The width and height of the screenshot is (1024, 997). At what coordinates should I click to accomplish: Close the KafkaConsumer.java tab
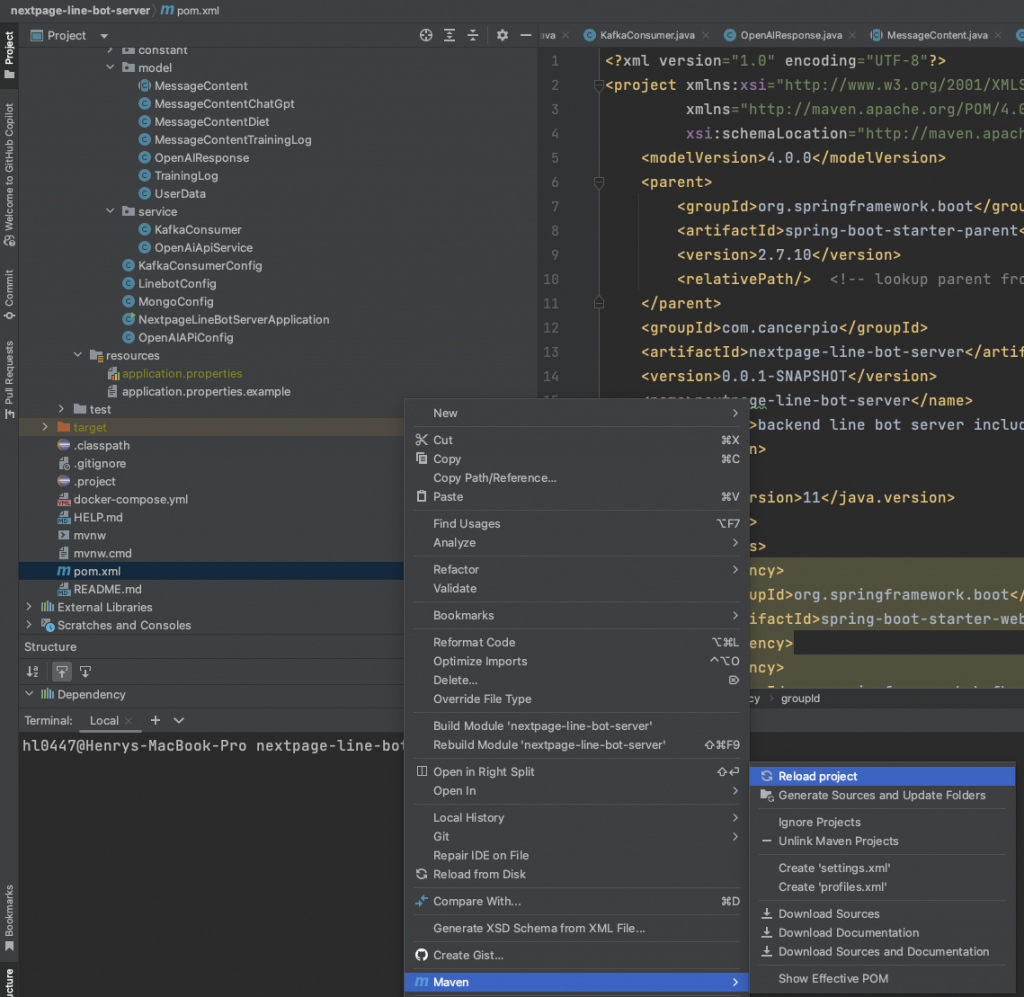tap(706, 35)
